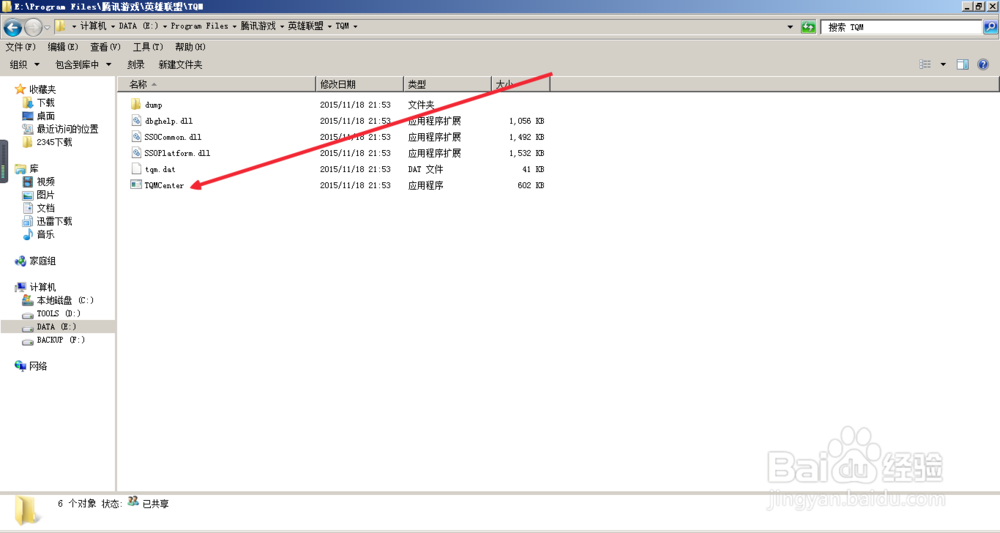Click the TQMCenter file name

[164, 186]
